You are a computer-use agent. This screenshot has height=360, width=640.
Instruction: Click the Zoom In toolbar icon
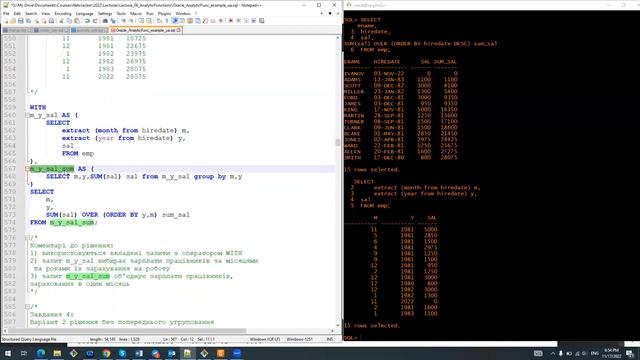point(123,21)
